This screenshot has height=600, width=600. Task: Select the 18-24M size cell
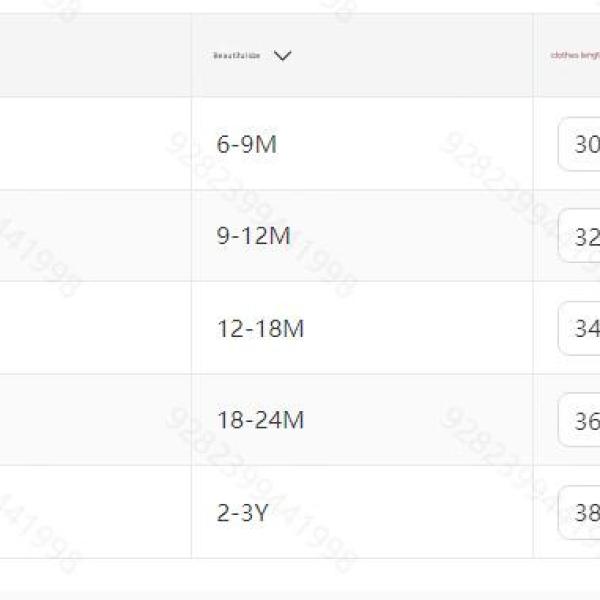click(x=260, y=421)
